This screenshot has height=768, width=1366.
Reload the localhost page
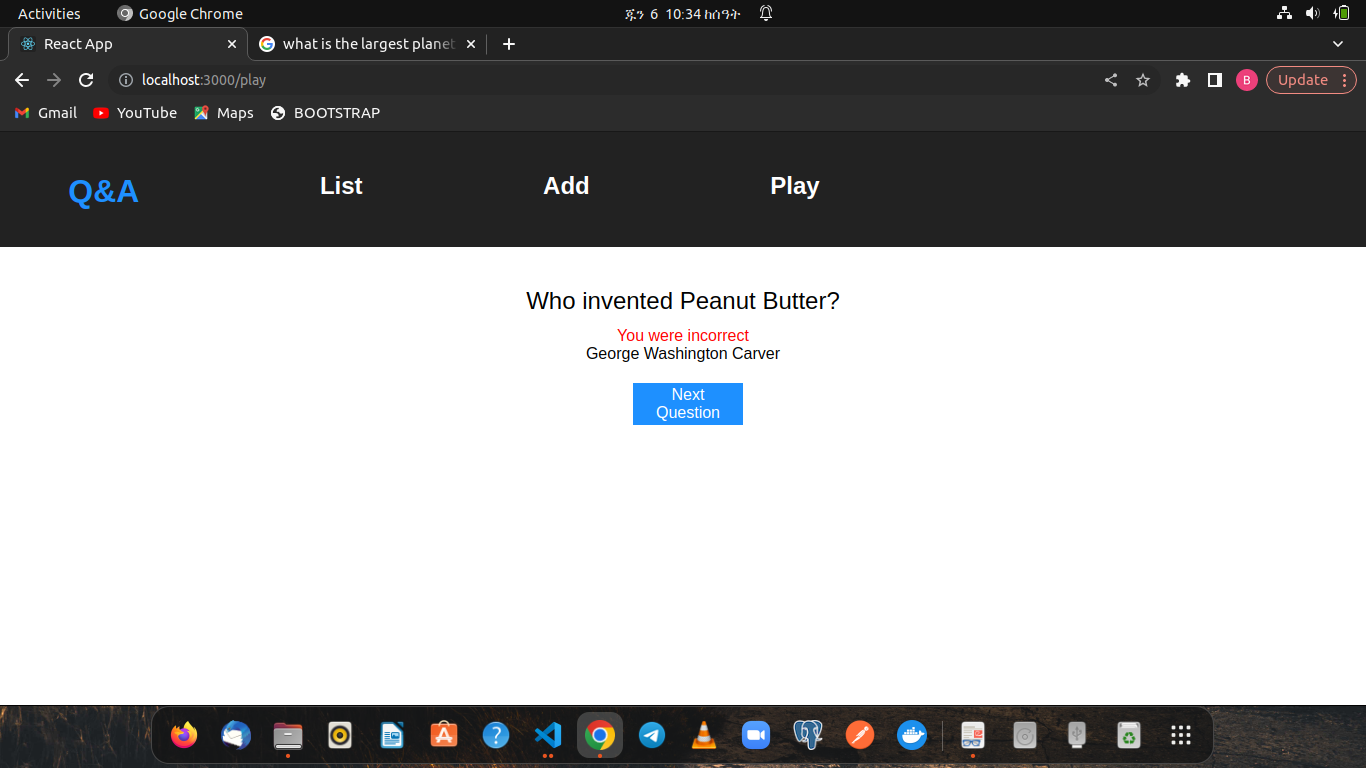(x=86, y=79)
